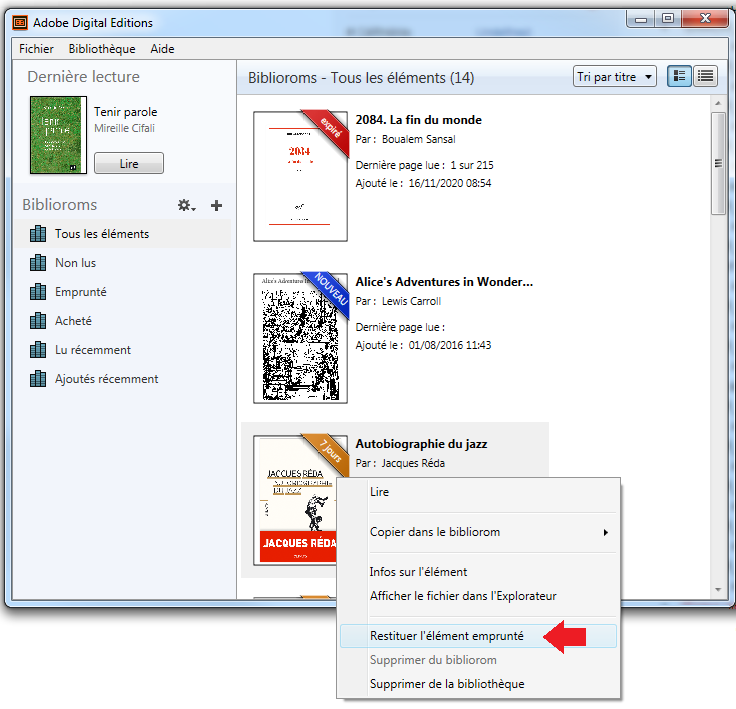Switch to thumbnail view mode
Image resolution: width=736 pixels, height=709 pixels.
(x=680, y=77)
